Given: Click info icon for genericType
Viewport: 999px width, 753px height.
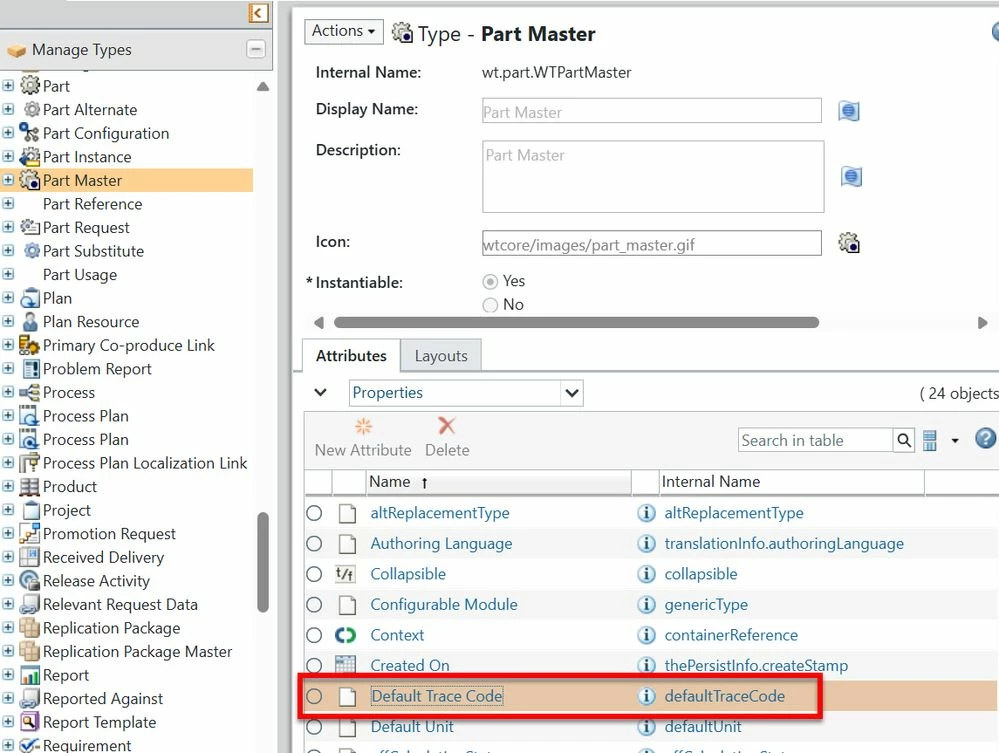Looking at the screenshot, I should tap(646, 605).
